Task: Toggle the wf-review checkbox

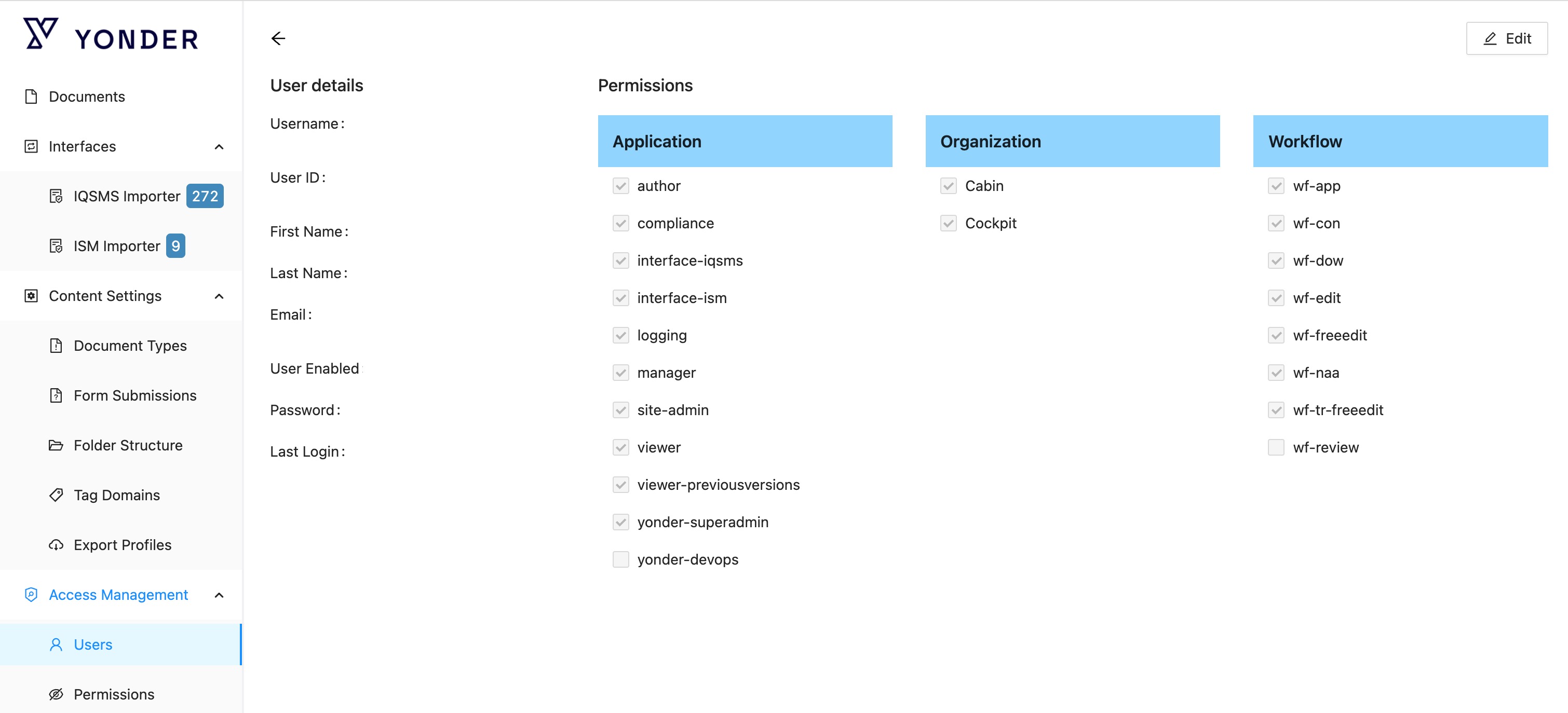Action: [1276, 447]
